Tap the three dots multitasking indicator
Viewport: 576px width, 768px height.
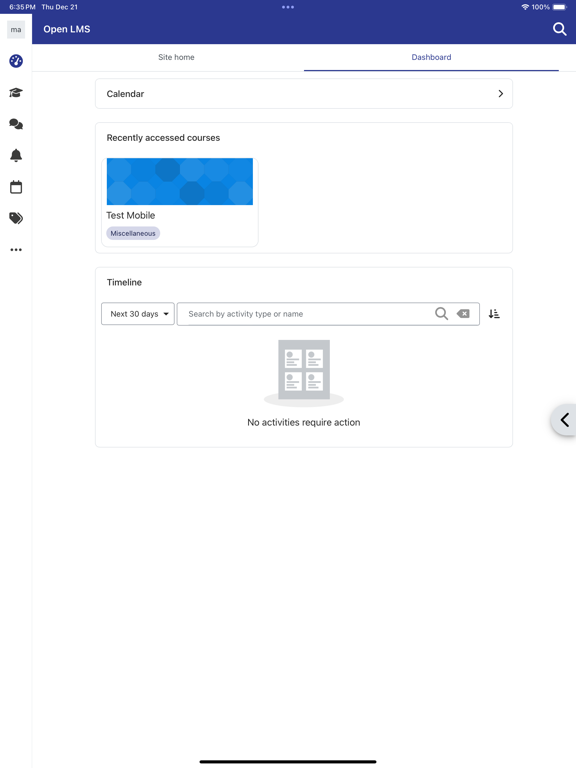click(x=288, y=7)
